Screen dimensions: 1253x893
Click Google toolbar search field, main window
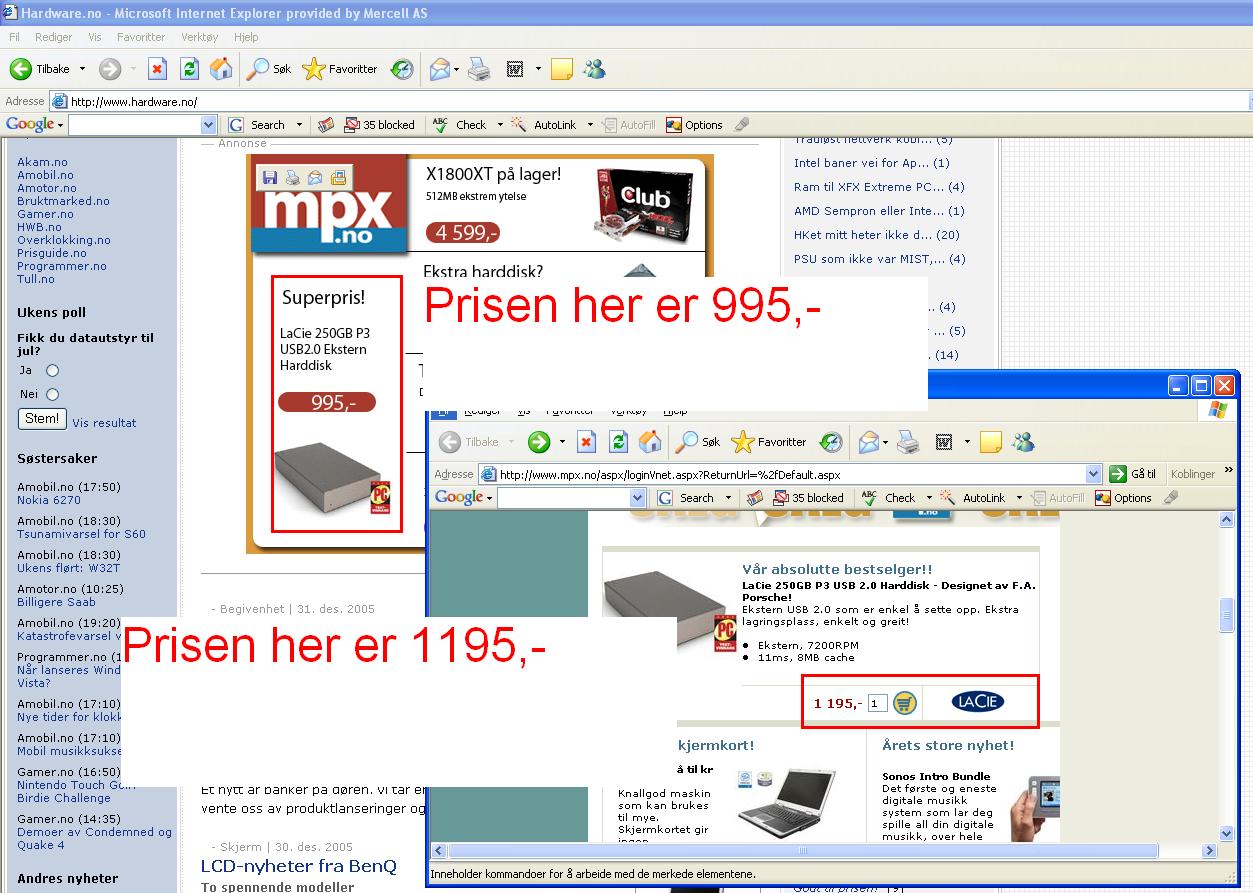[x=135, y=125]
